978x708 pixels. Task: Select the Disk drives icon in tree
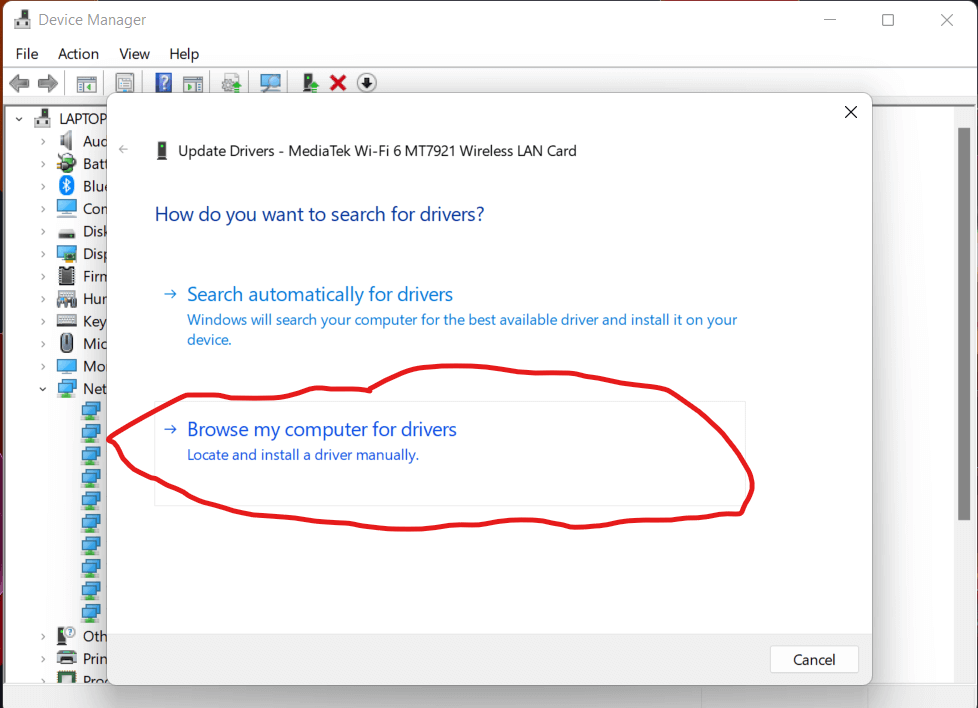pos(67,233)
